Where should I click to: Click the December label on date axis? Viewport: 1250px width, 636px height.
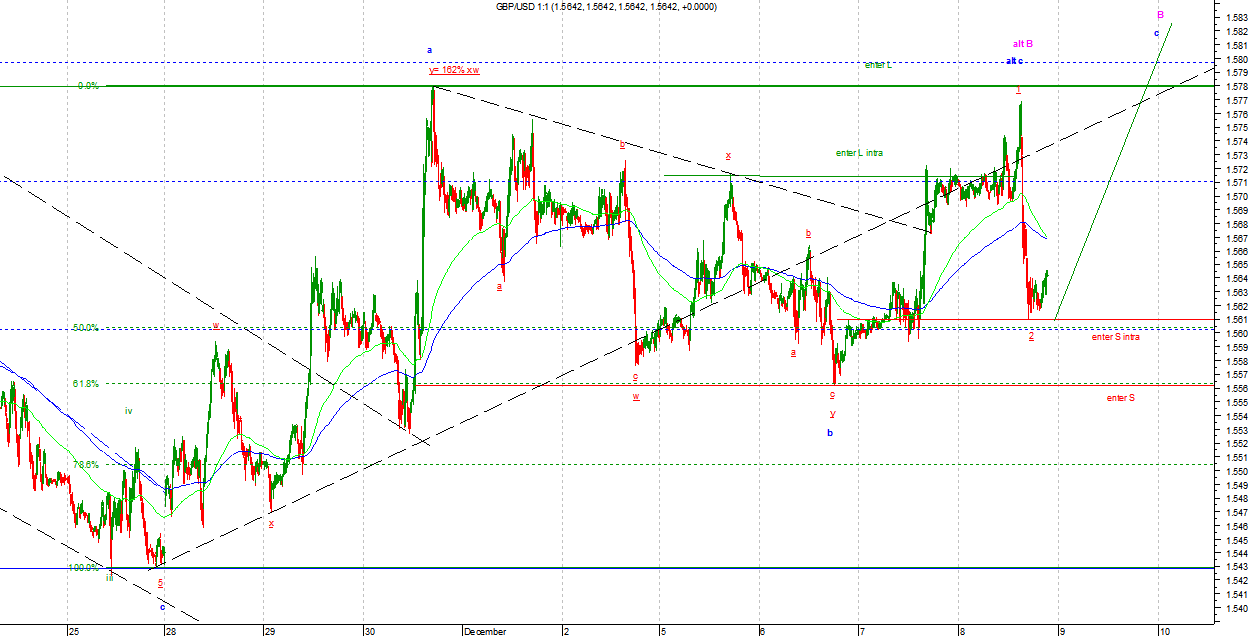(x=486, y=631)
